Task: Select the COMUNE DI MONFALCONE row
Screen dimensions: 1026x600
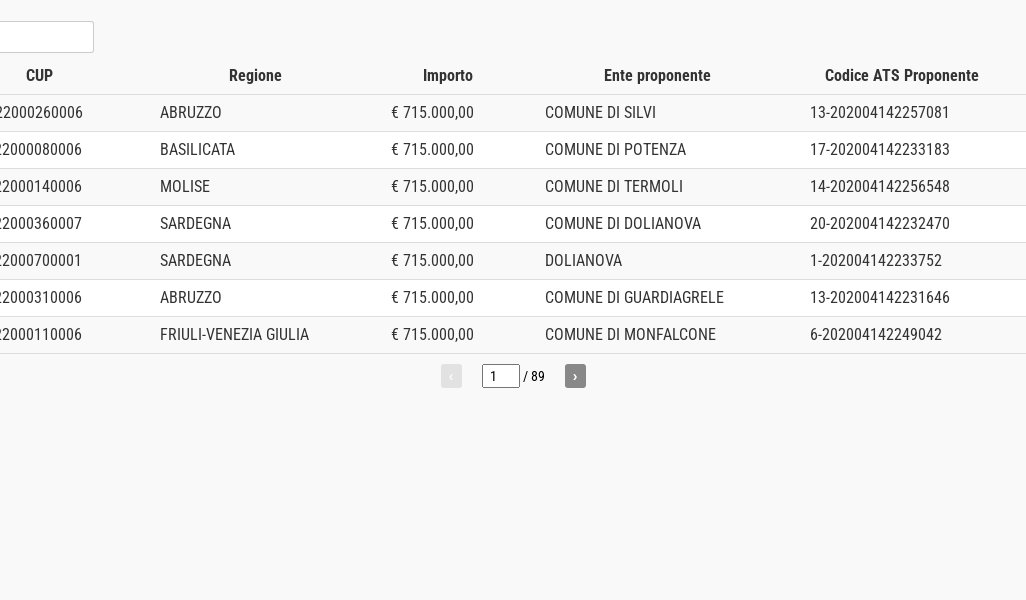Action: [630, 335]
